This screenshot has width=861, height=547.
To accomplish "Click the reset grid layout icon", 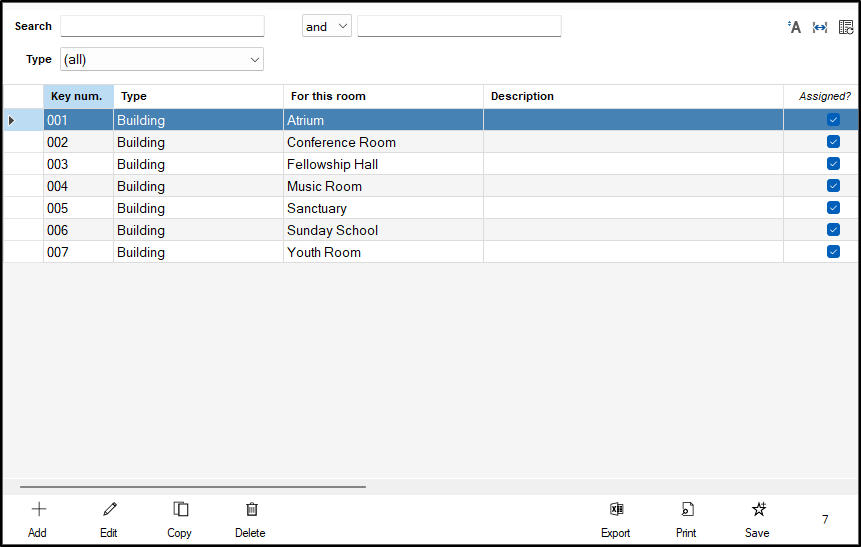I will point(846,27).
